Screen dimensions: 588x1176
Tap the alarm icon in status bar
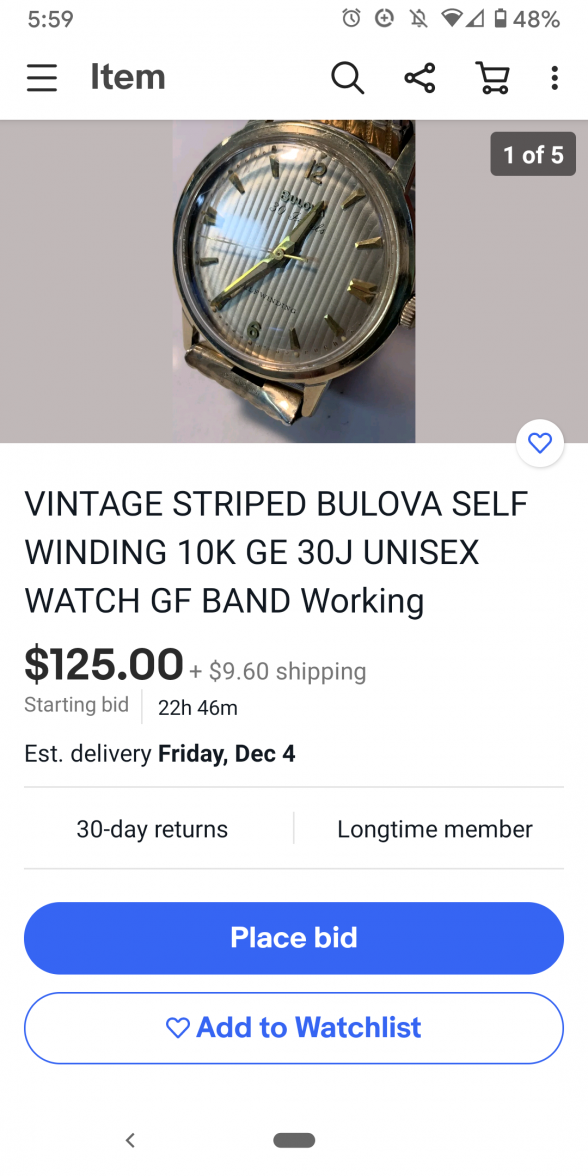tap(351, 18)
